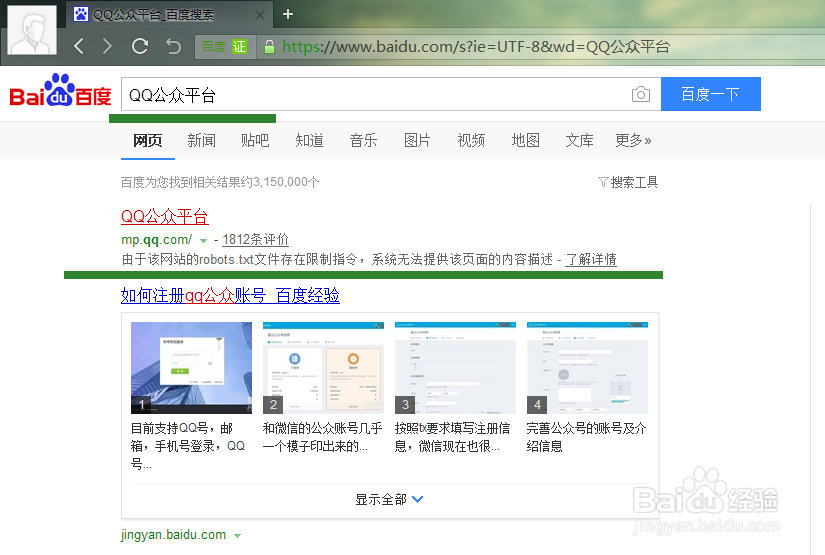Expand dropdown arrow next to mp.qq.com

point(204,241)
